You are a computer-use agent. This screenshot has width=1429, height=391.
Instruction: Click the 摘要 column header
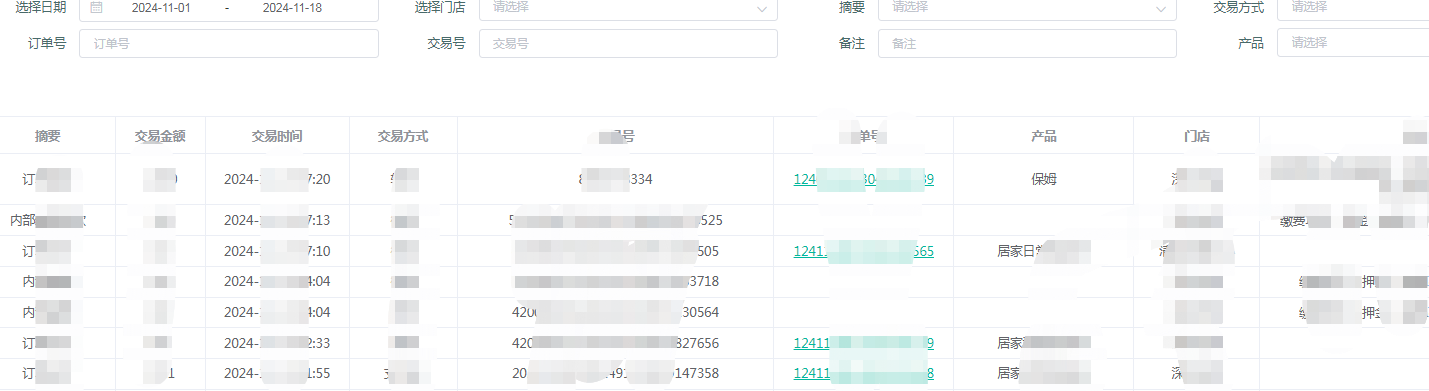pyautogui.click(x=48, y=136)
